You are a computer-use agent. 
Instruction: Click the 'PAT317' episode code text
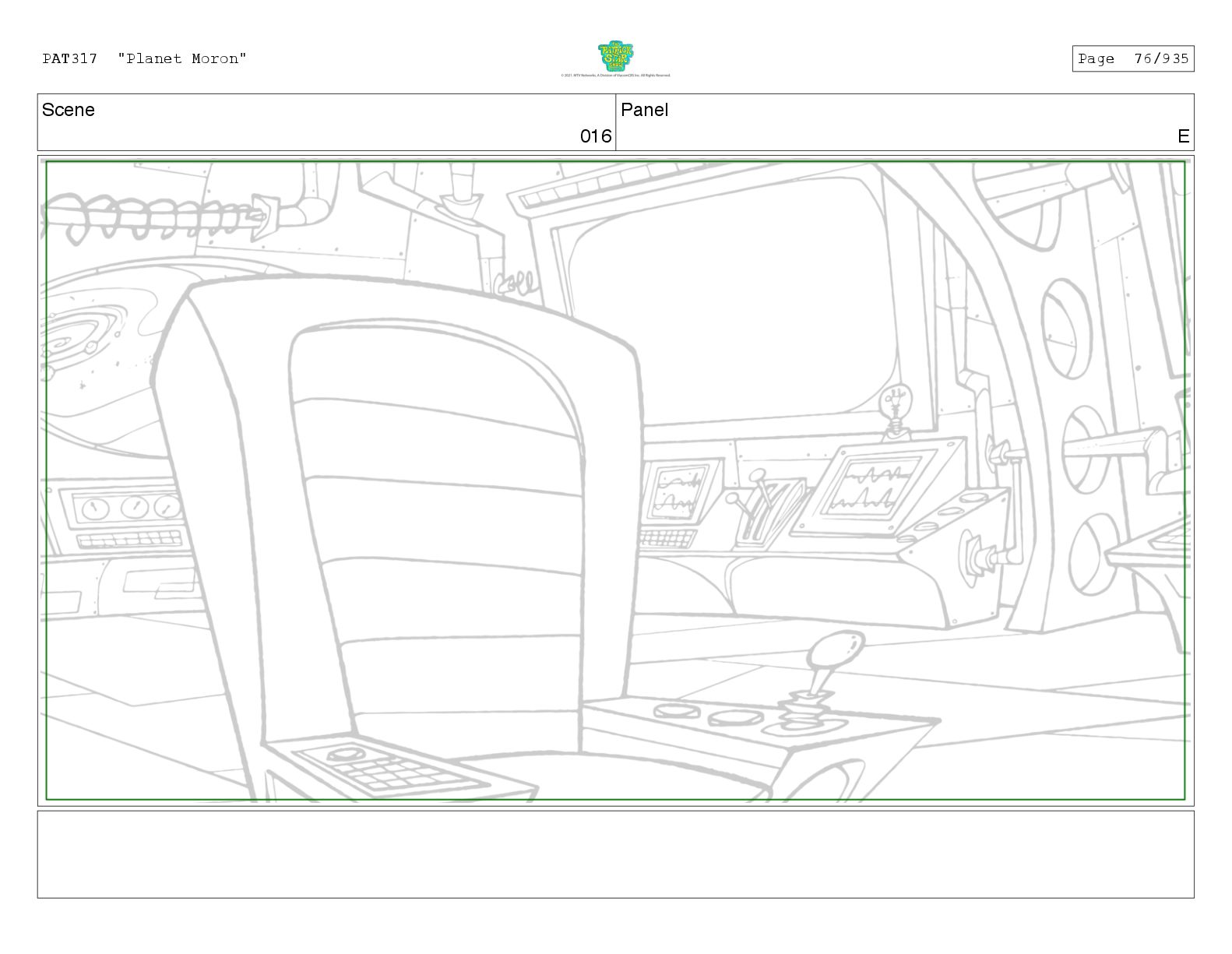(70, 58)
